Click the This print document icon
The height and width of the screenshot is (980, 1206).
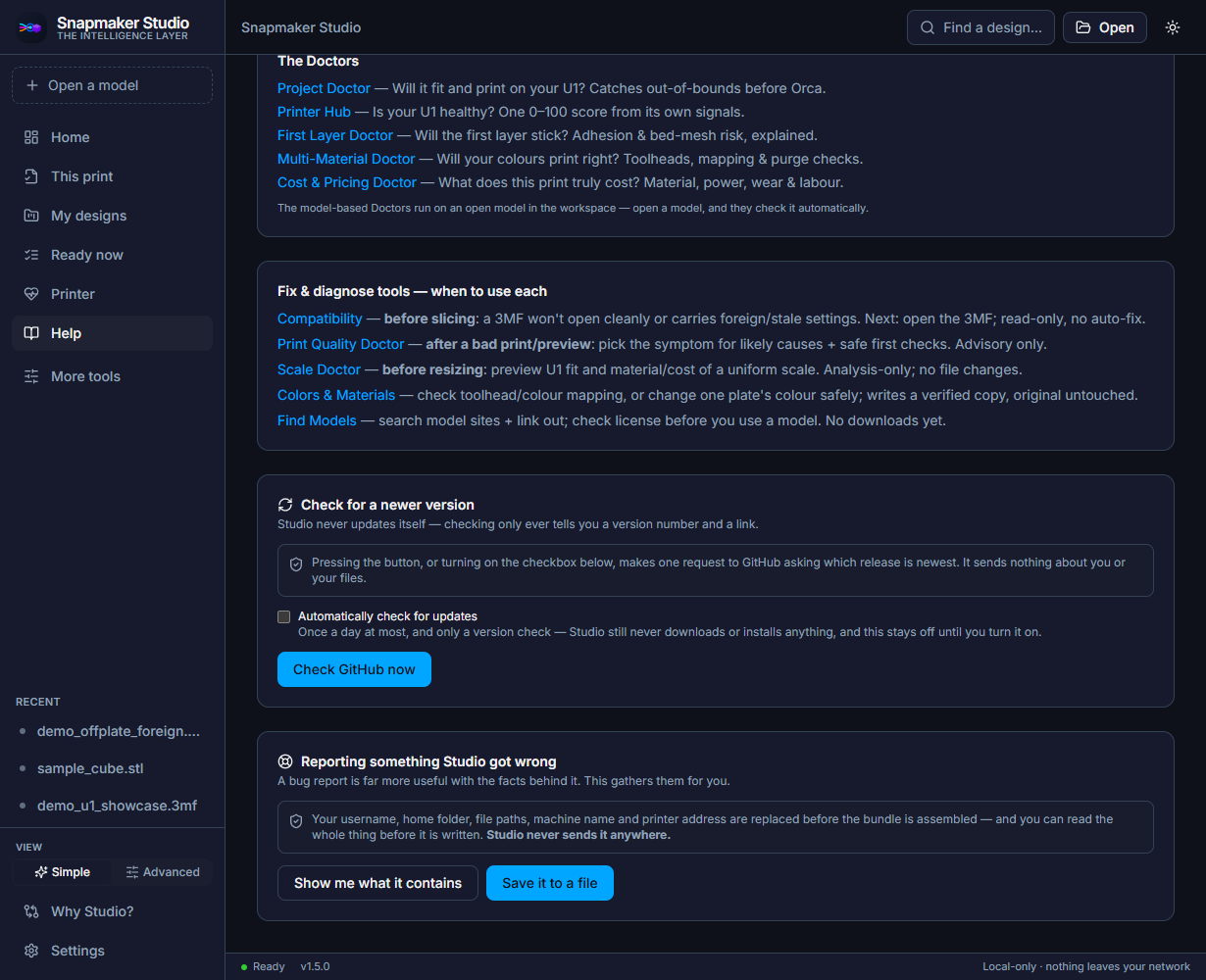(x=31, y=176)
